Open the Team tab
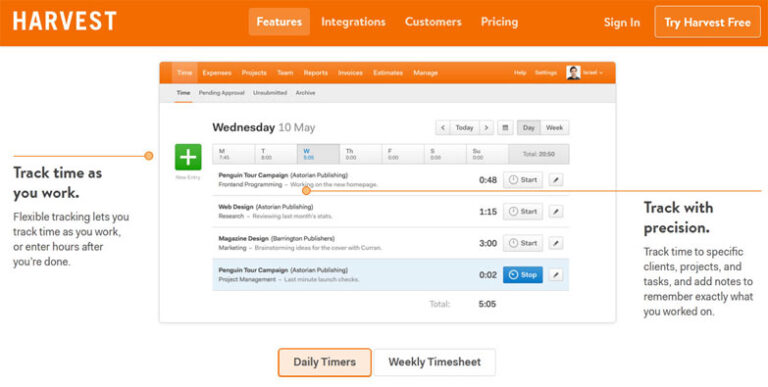Viewport: 768px width, 387px height. click(x=285, y=73)
